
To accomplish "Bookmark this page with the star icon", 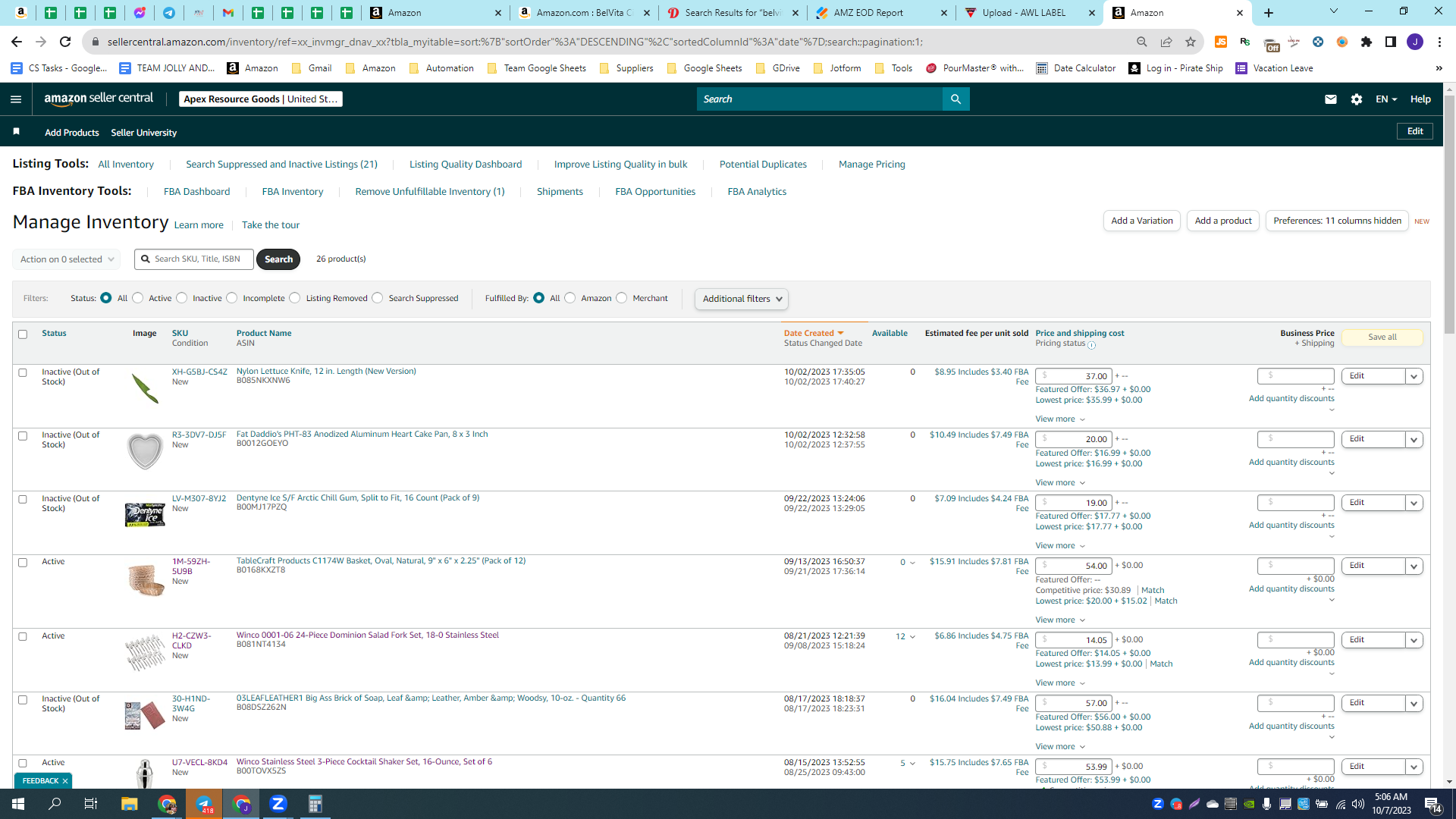I will 1191,42.
